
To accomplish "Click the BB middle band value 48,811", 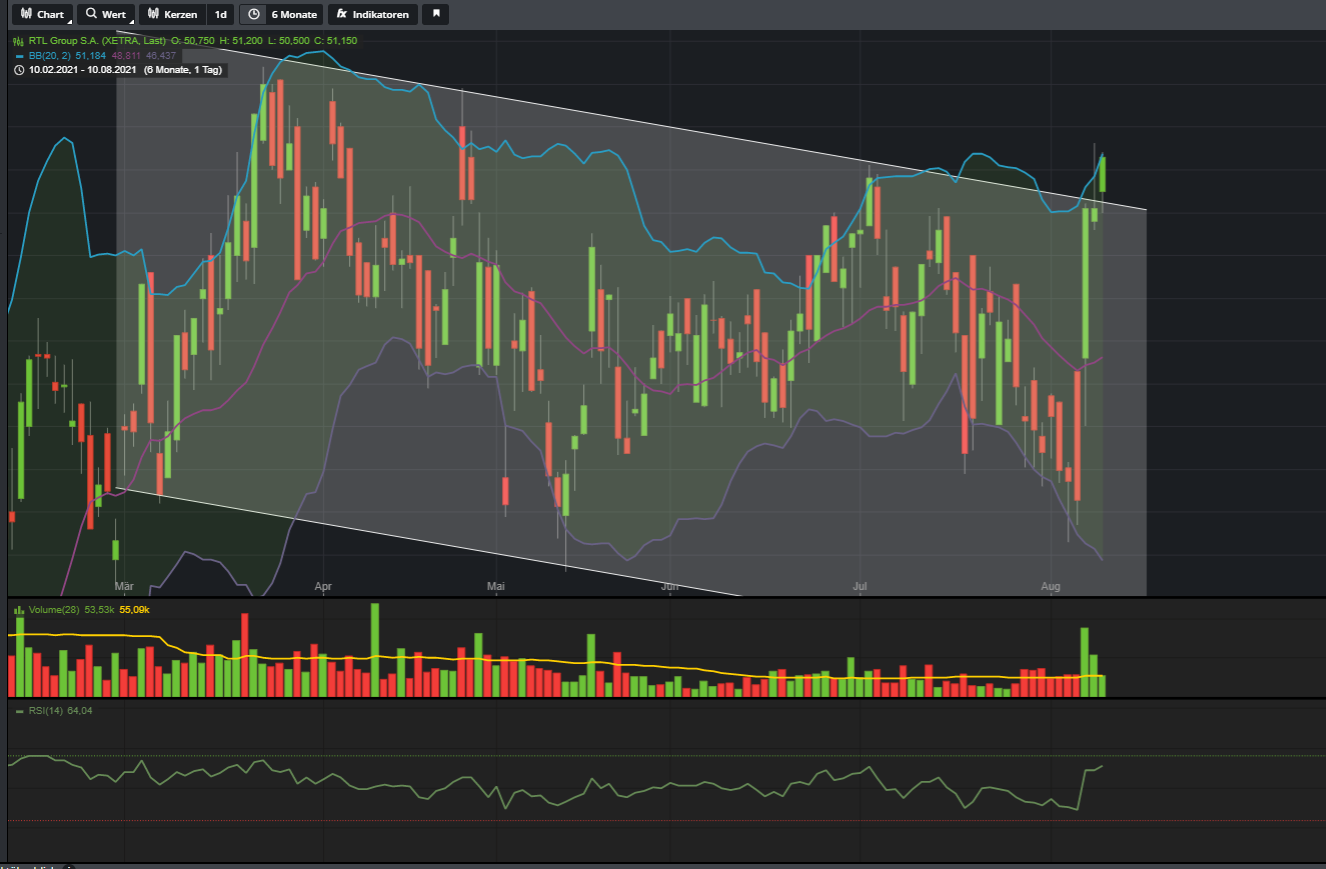I will pos(126,56).
